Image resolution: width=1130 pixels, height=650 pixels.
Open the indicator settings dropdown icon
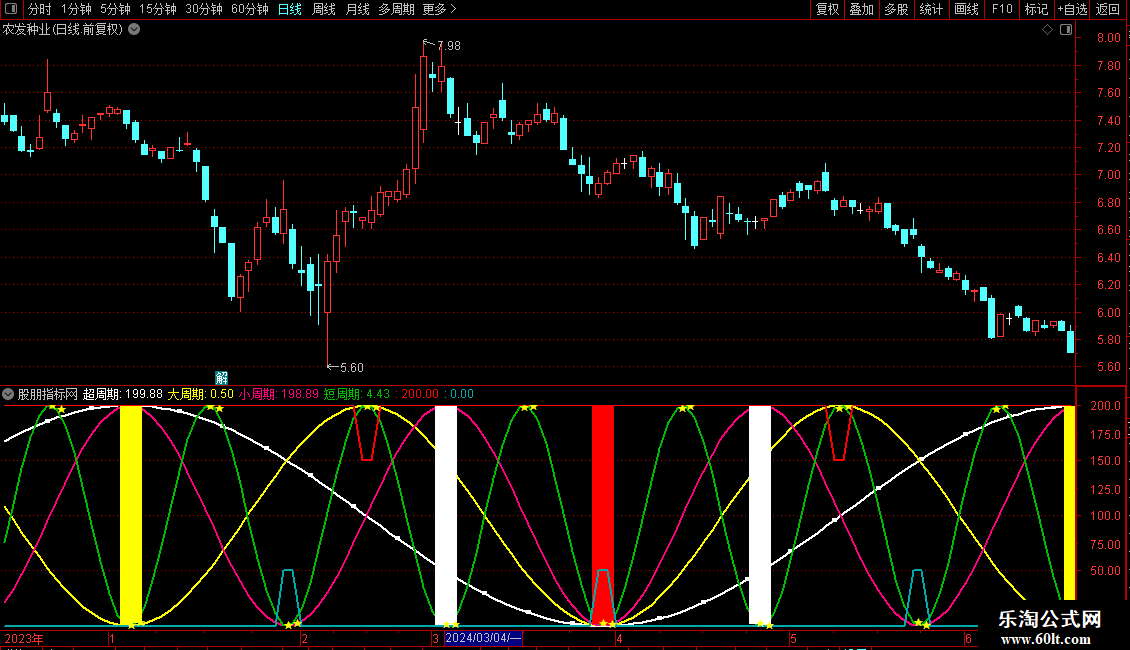(x=8, y=394)
